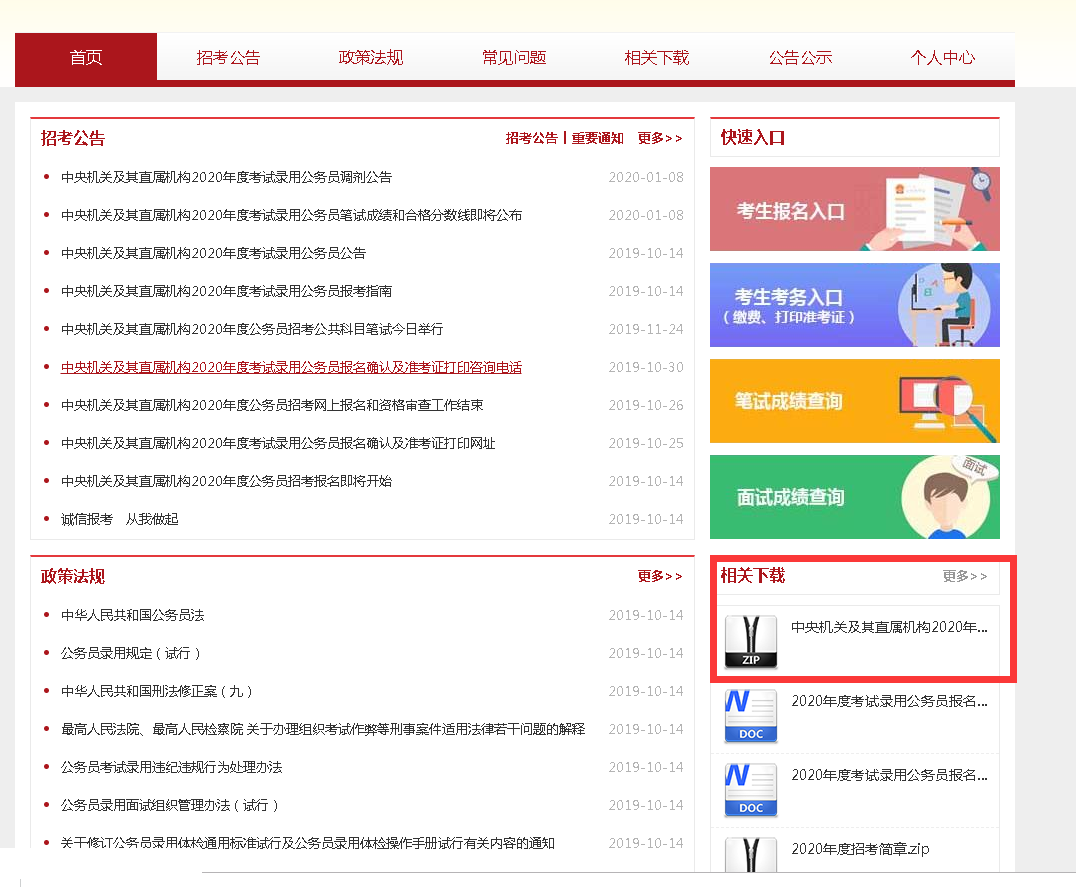The width and height of the screenshot is (1076, 887).
Task: Switch to the 个人中心 navigation tab
Action: (942, 57)
